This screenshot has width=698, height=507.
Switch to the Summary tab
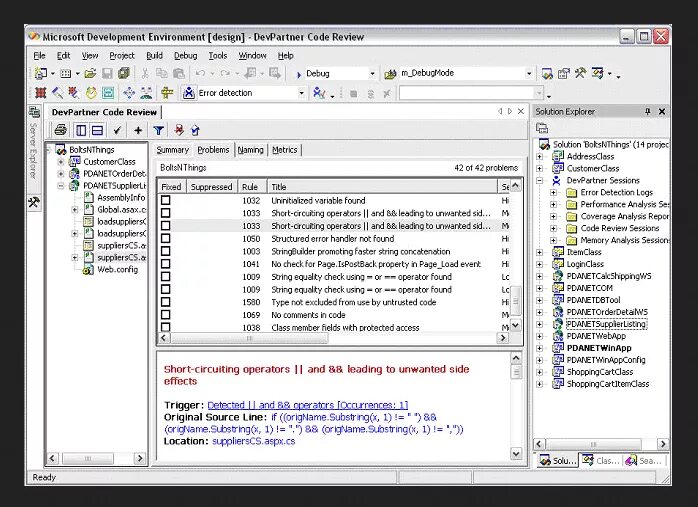pos(173,150)
